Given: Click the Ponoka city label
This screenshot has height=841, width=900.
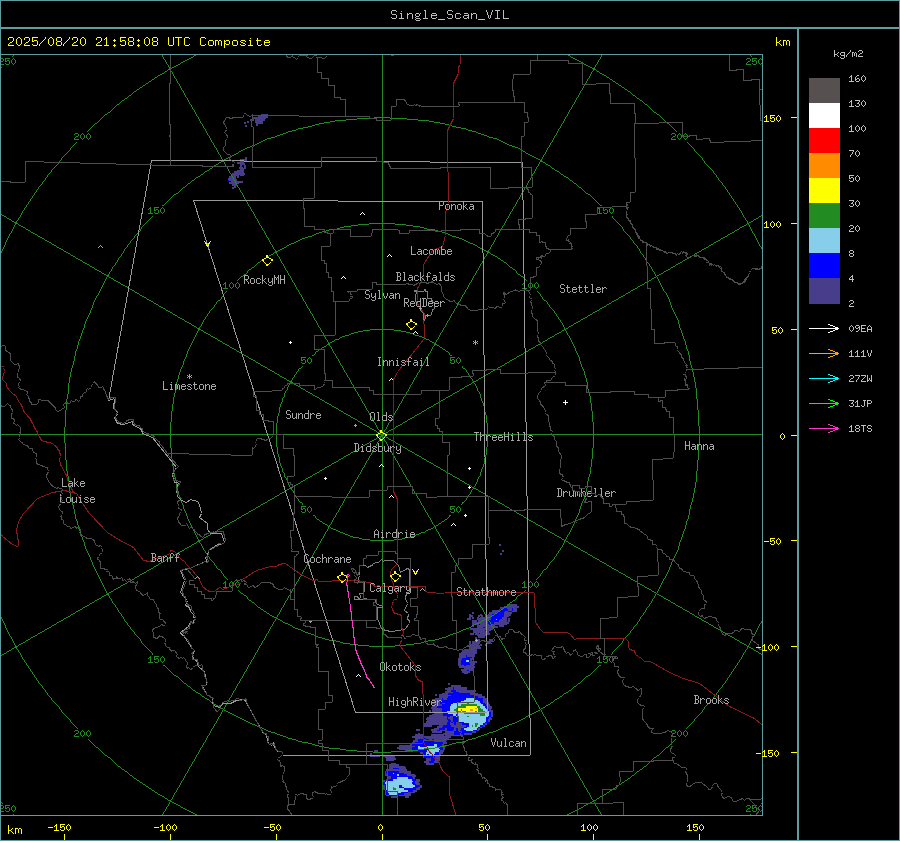Looking at the screenshot, I should [456, 206].
